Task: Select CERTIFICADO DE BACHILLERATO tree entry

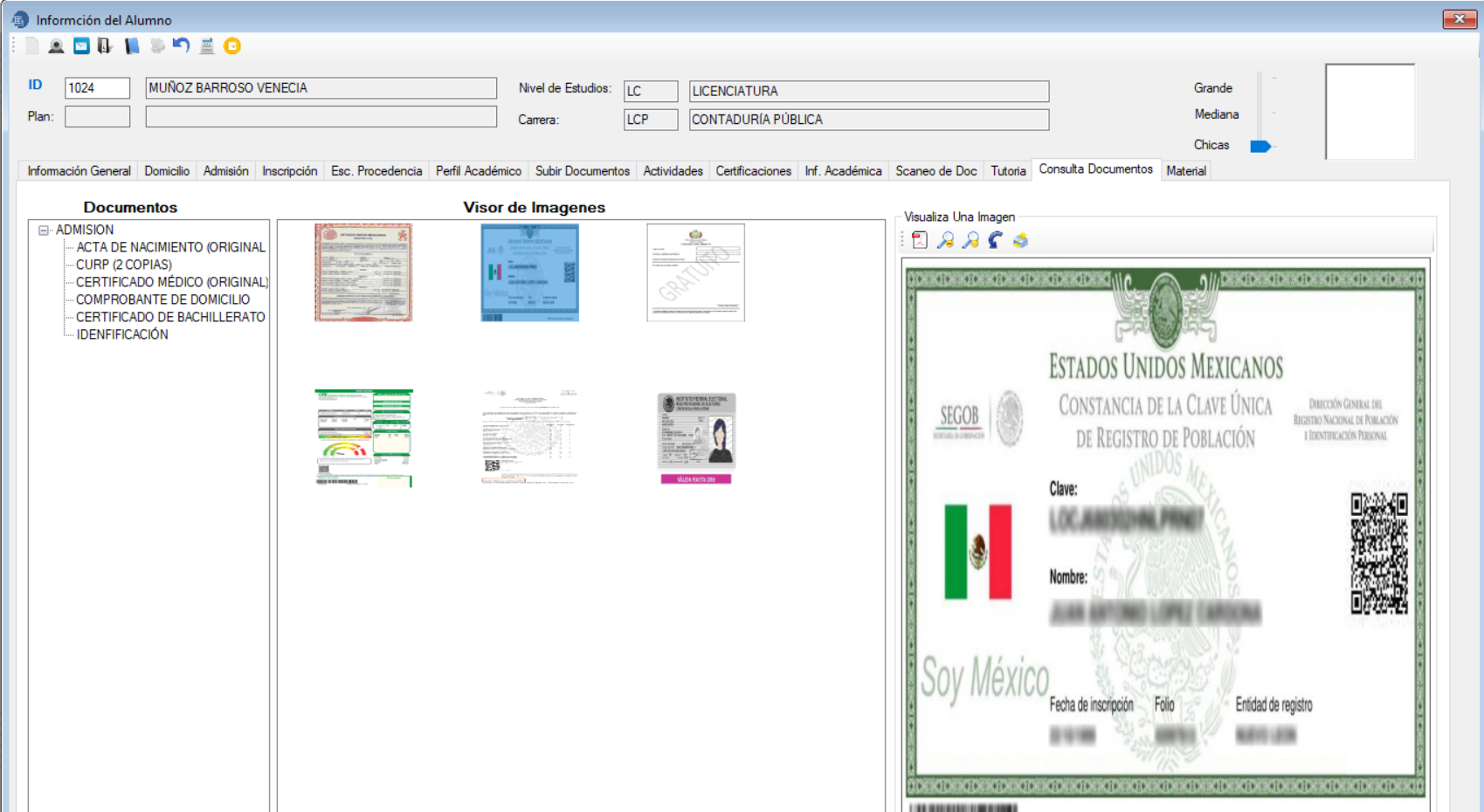Action: tap(170, 317)
